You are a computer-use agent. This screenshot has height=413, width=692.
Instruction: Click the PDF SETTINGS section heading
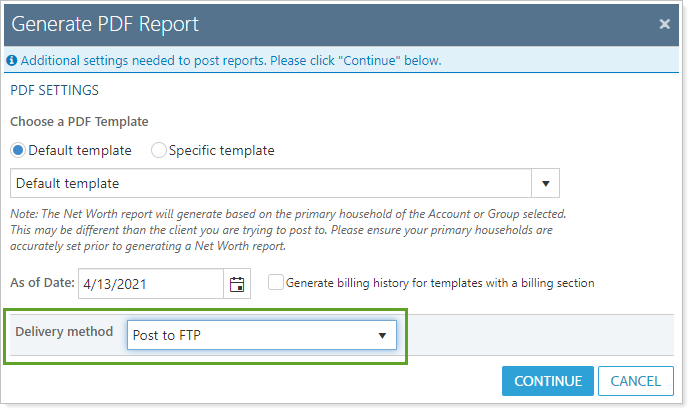pos(54,90)
